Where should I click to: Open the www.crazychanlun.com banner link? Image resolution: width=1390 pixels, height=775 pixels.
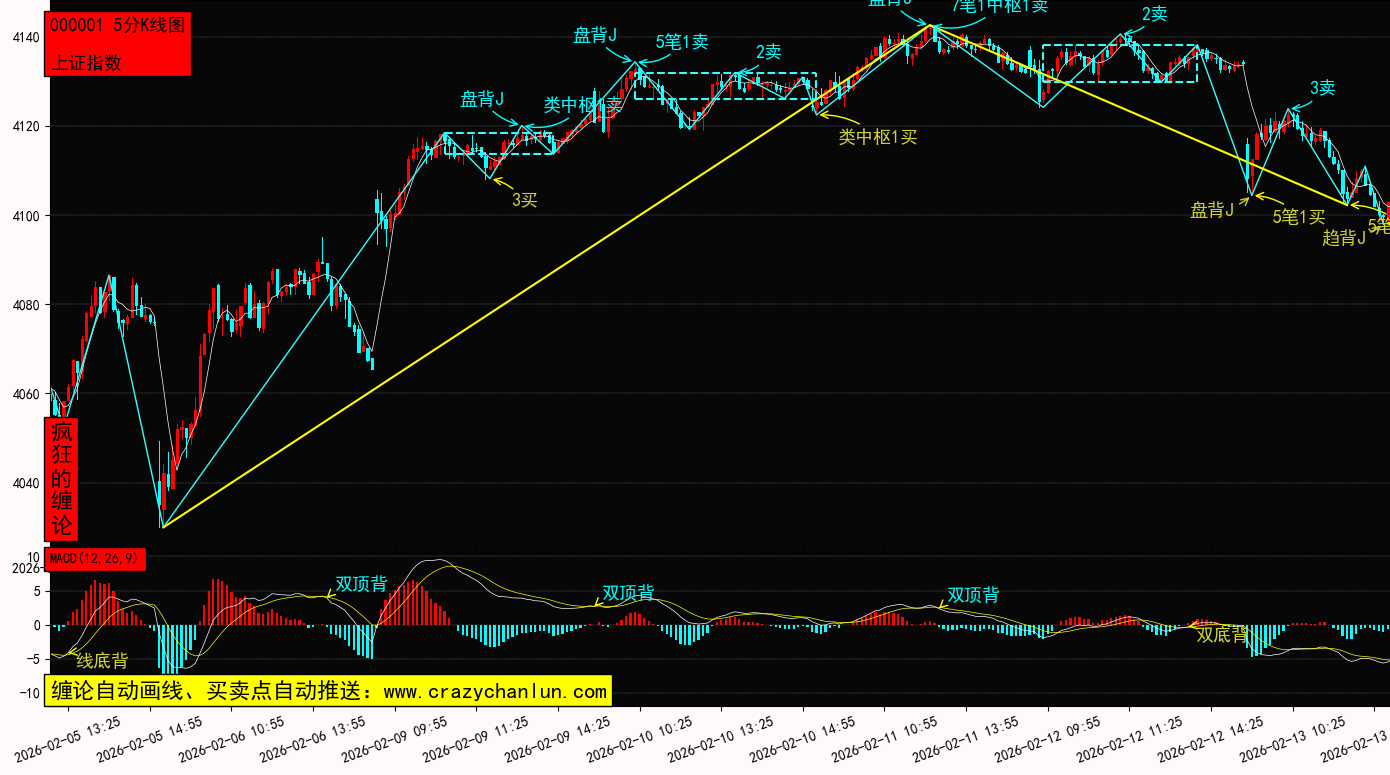click(x=328, y=691)
